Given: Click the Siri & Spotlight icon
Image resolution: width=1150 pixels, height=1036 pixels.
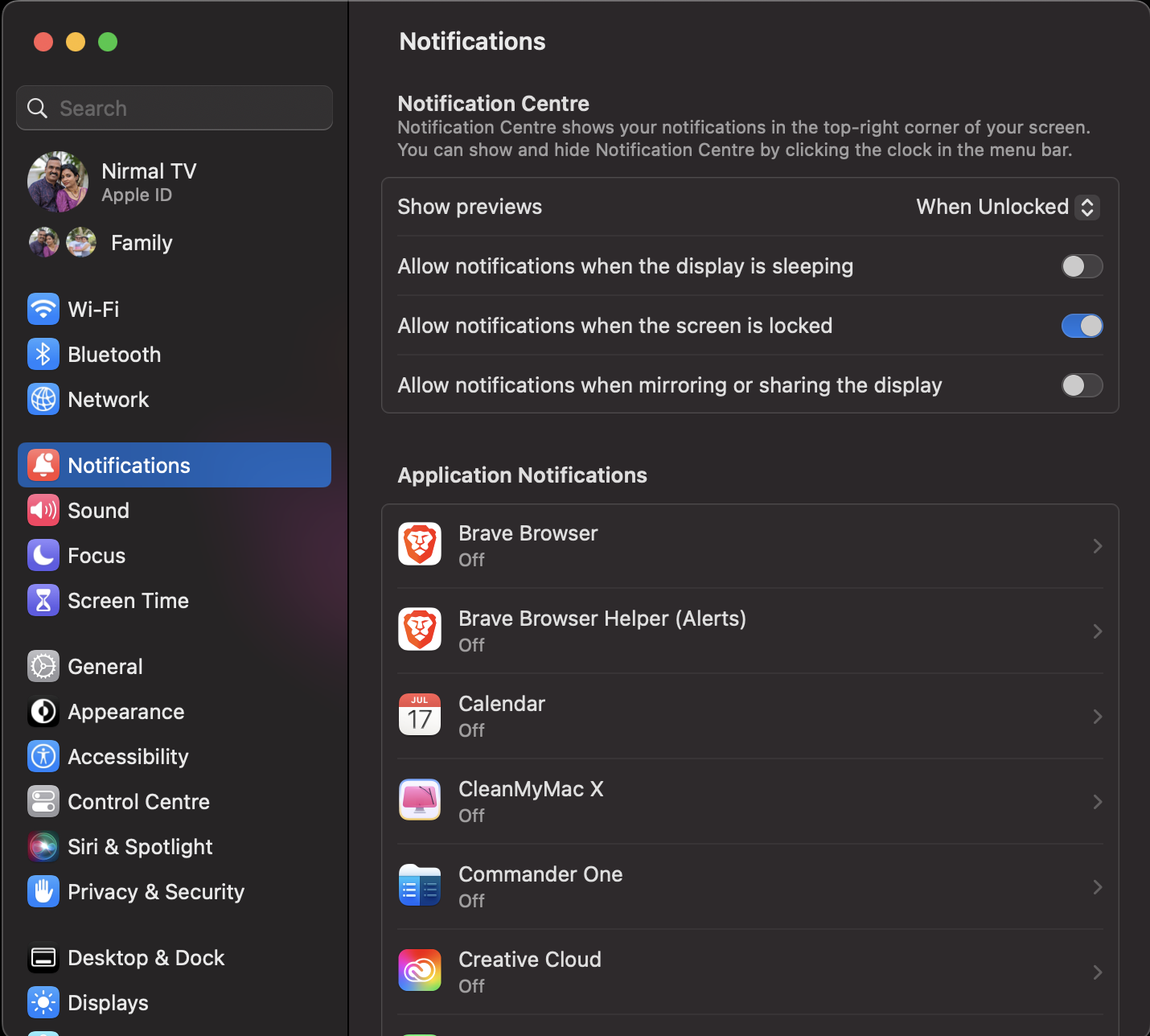Looking at the screenshot, I should [x=43, y=846].
